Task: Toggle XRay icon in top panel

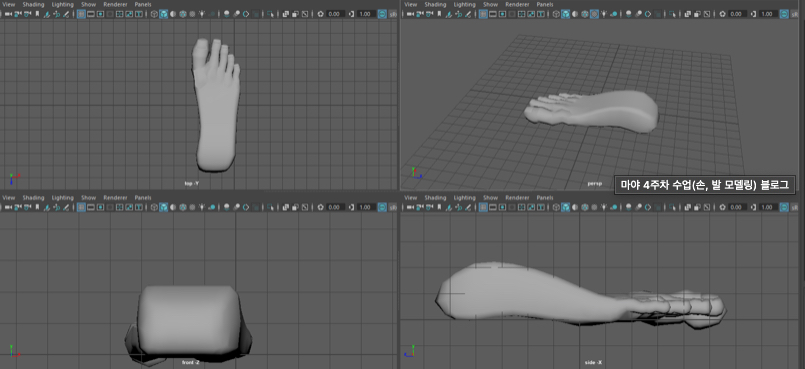Action: 285,14
